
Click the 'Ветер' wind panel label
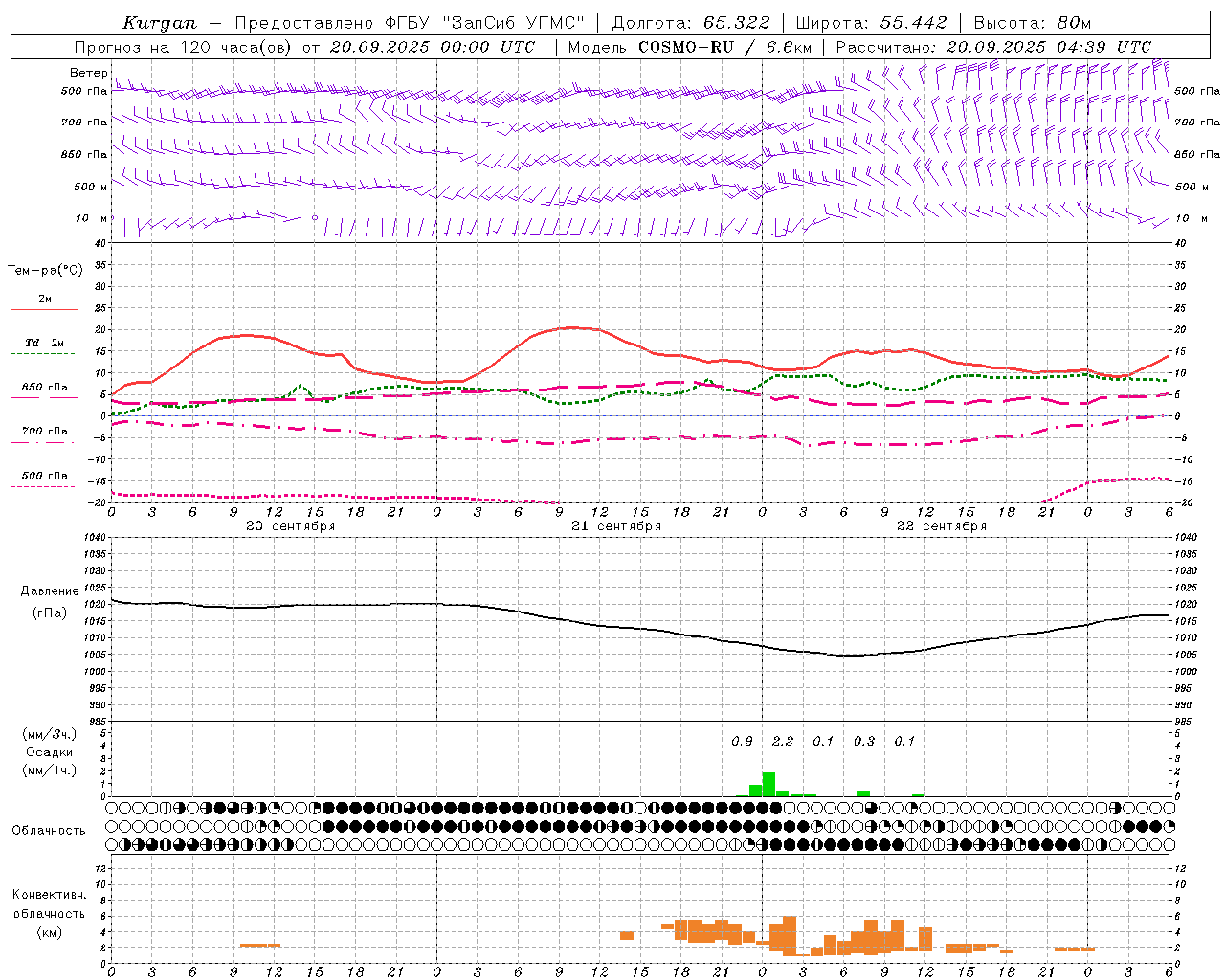tap(88, 73)
